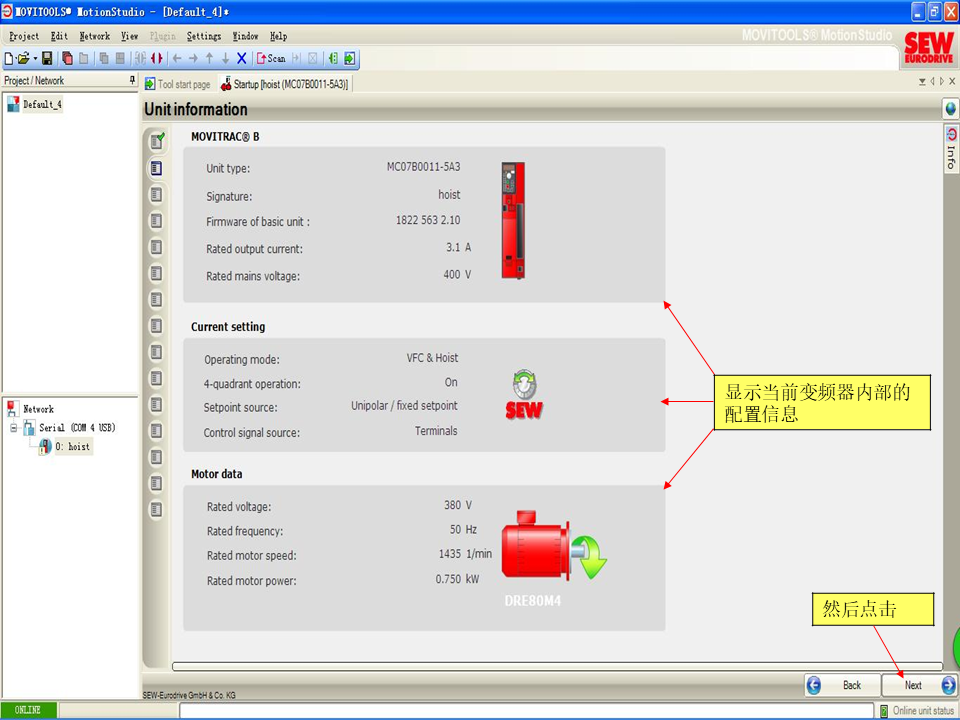
Task: Open the dropdown arrow beside Open folder icon
Action: [x=35, y=59]
